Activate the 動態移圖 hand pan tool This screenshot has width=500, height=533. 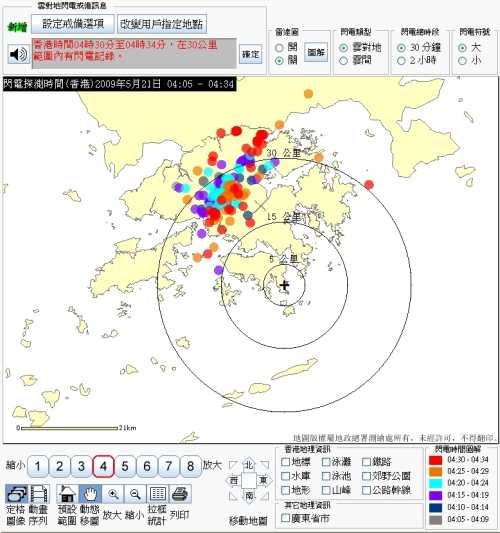[x=90, y=494]
